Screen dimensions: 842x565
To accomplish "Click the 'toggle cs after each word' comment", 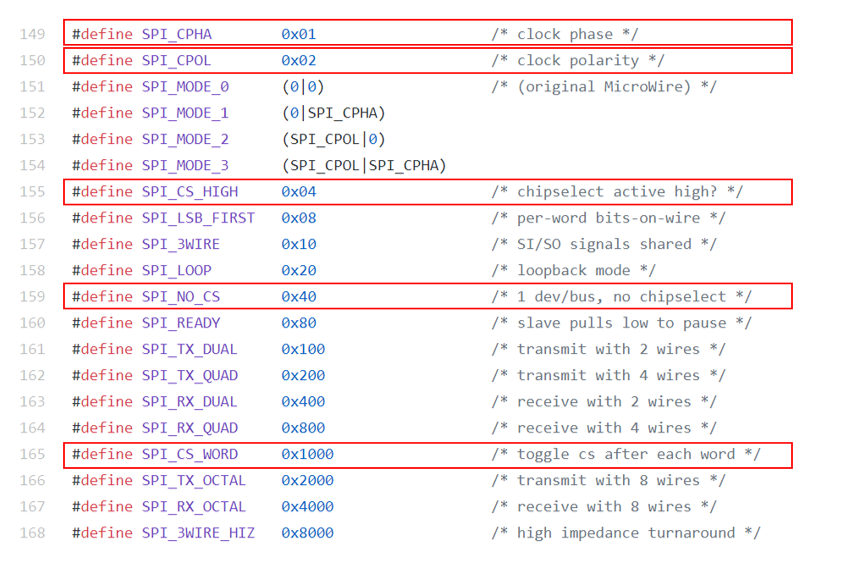I will tap(626, 454).
